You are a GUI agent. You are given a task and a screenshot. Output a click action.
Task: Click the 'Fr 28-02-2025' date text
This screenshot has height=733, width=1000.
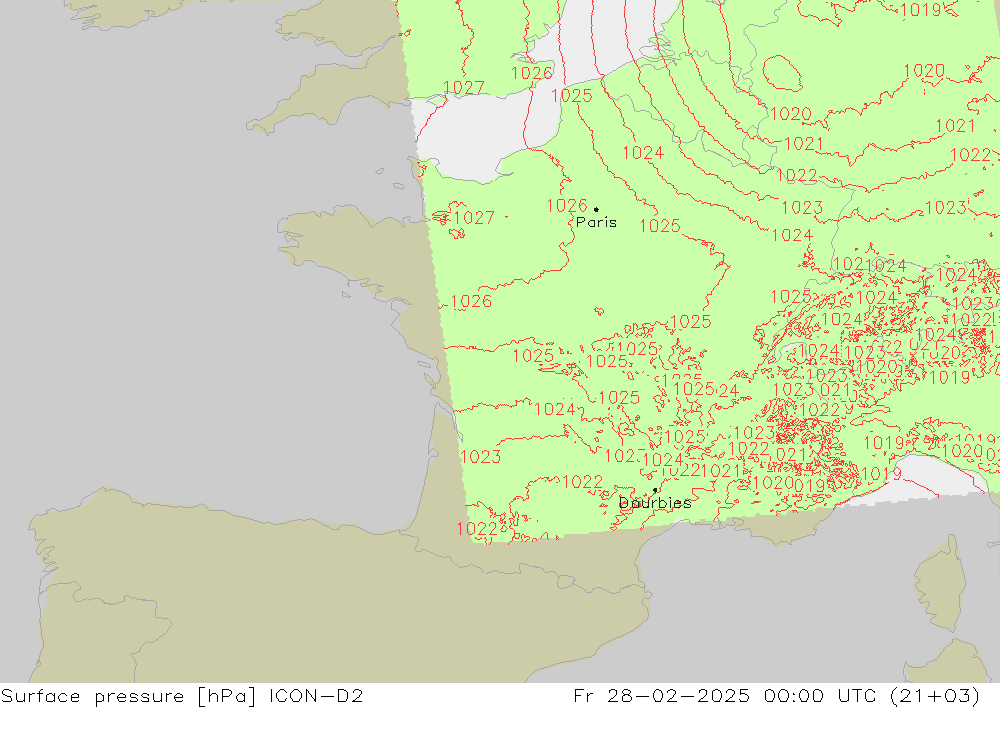point(661,695)
